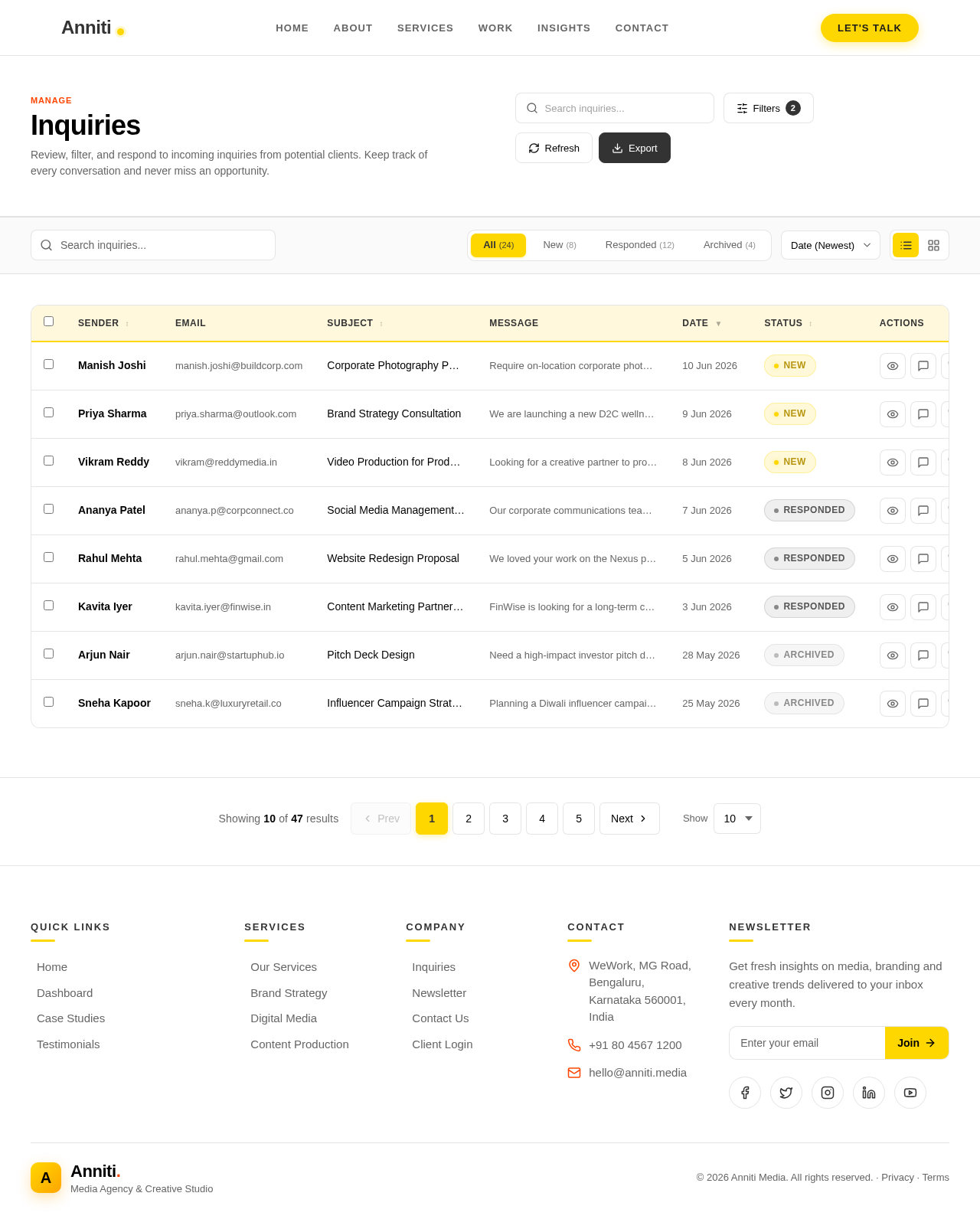Image resolution: width=980 pixels, height=1219 pixels.
Task: View Arjun Nair's inquiry with eye icon
Action: click(x=893, y=655)
